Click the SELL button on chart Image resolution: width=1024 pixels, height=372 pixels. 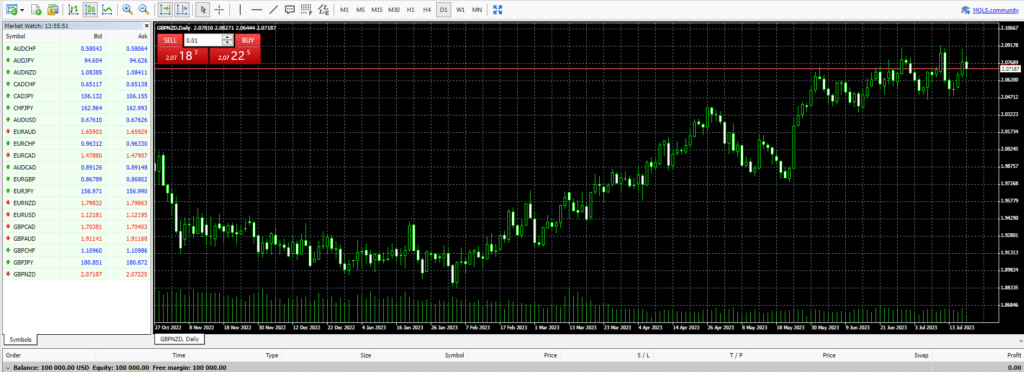[x=170, y=40]
